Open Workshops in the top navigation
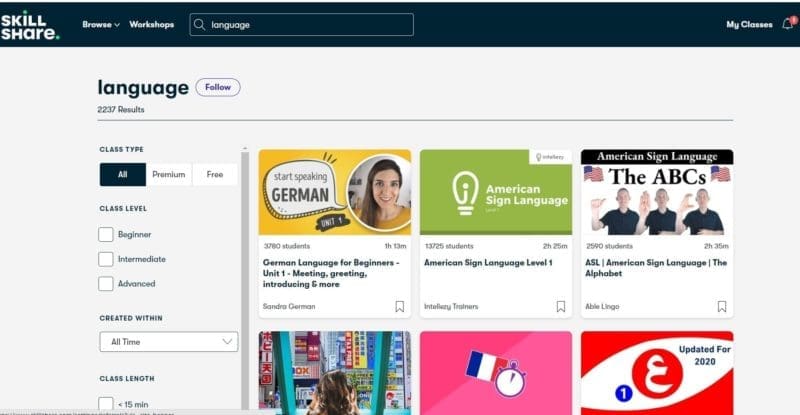Screen dimensions: 800x415 (x=152, y=25)
